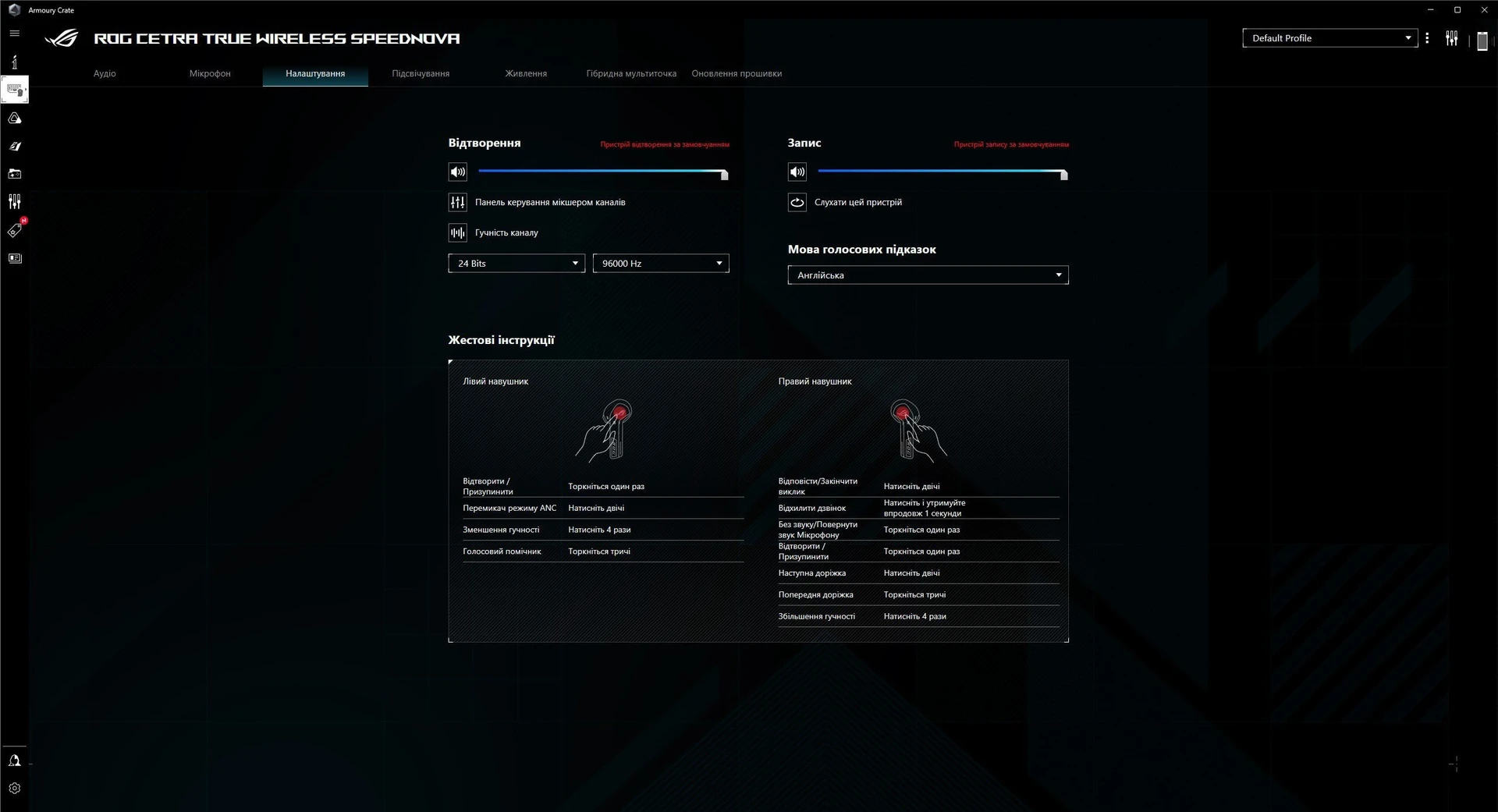Click the Наступна доріжка row
The width and height of the screenshot is (1498, 812).
point(918,573)
